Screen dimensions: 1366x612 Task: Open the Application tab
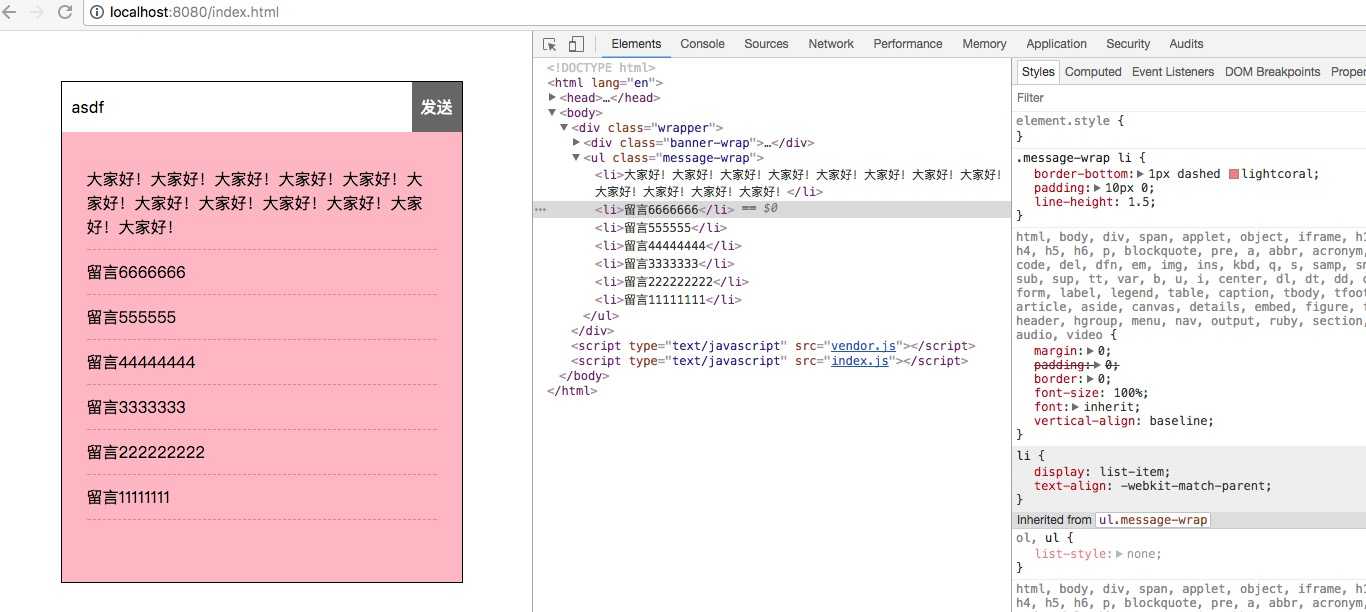(1056, 44)
